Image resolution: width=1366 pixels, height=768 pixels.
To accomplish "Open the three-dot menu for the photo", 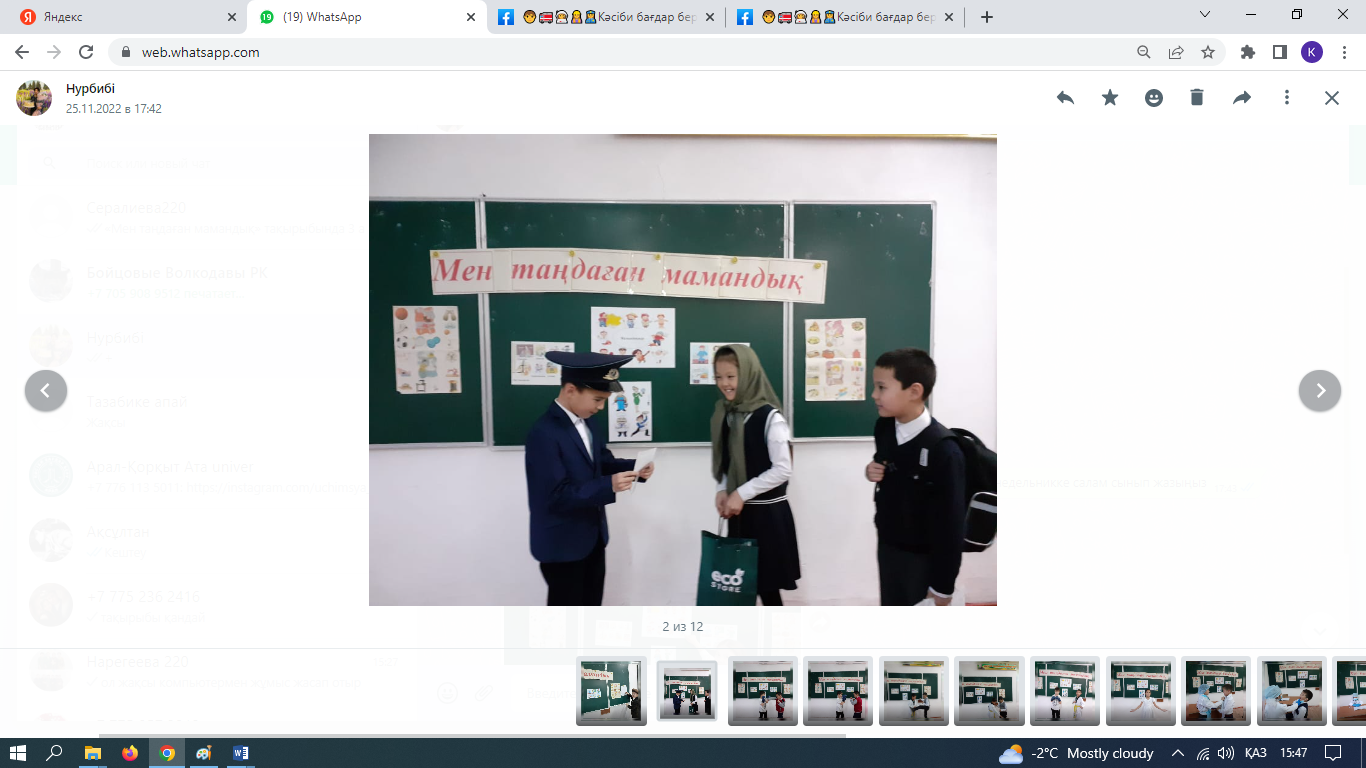I will pyautogui.click(x=1287, y=97).
